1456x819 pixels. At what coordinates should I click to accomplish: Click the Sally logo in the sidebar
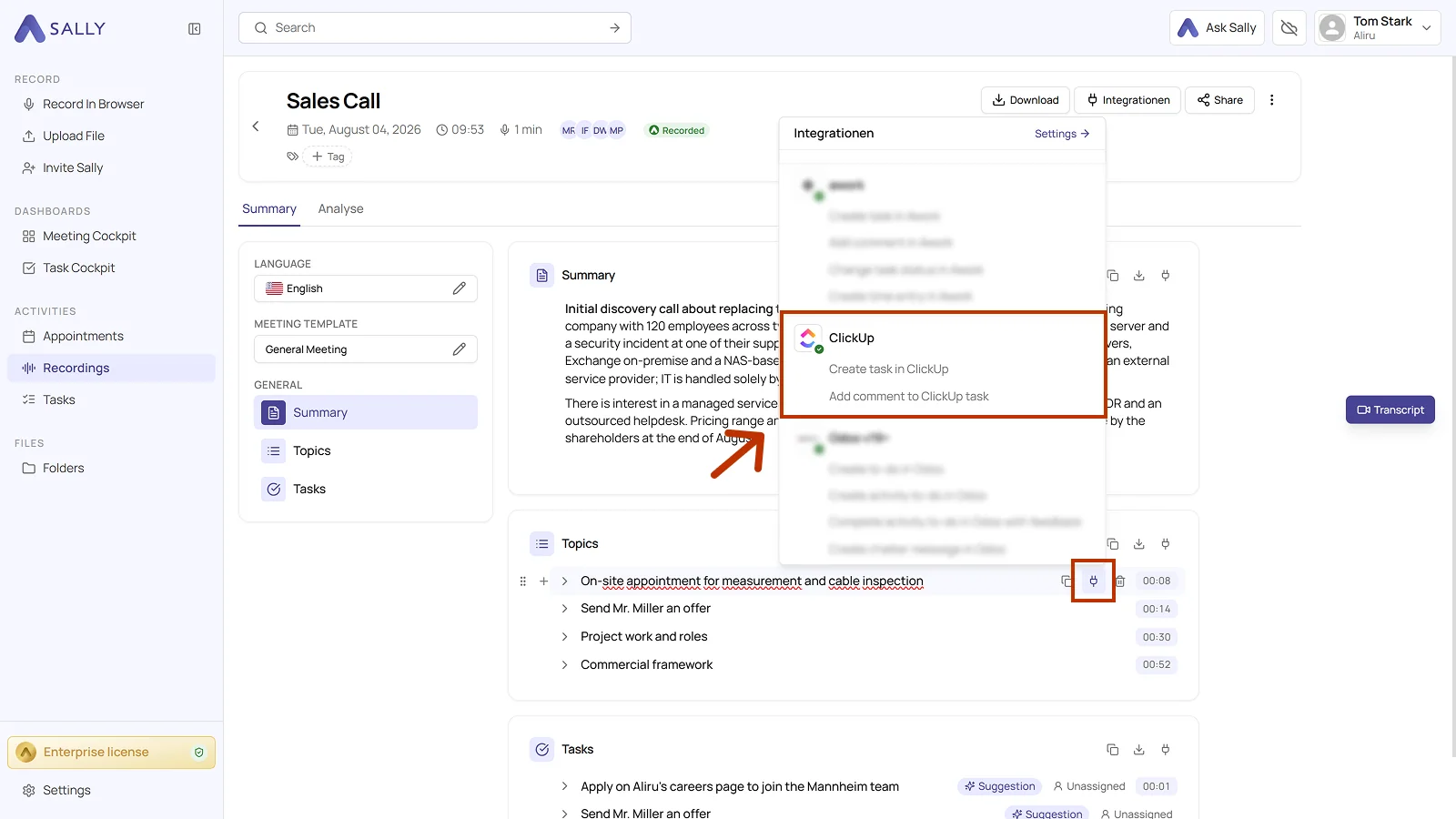pos(60,29)
